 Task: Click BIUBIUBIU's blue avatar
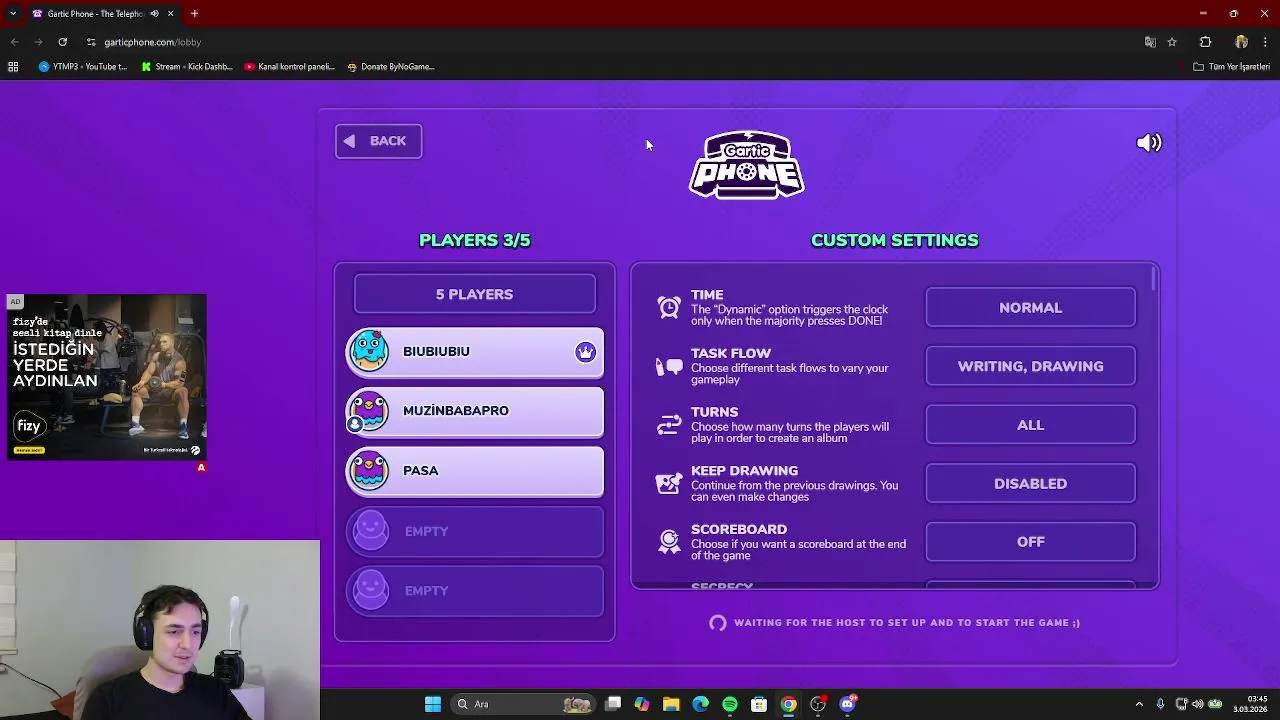pos(370,351)
